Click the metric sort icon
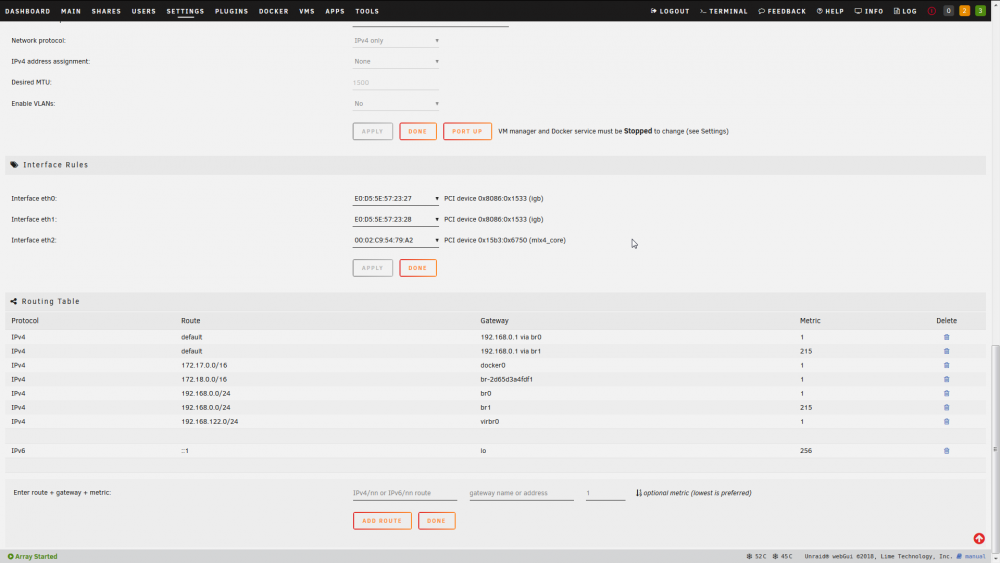1000x563 pixels. [x=638, y=492]
